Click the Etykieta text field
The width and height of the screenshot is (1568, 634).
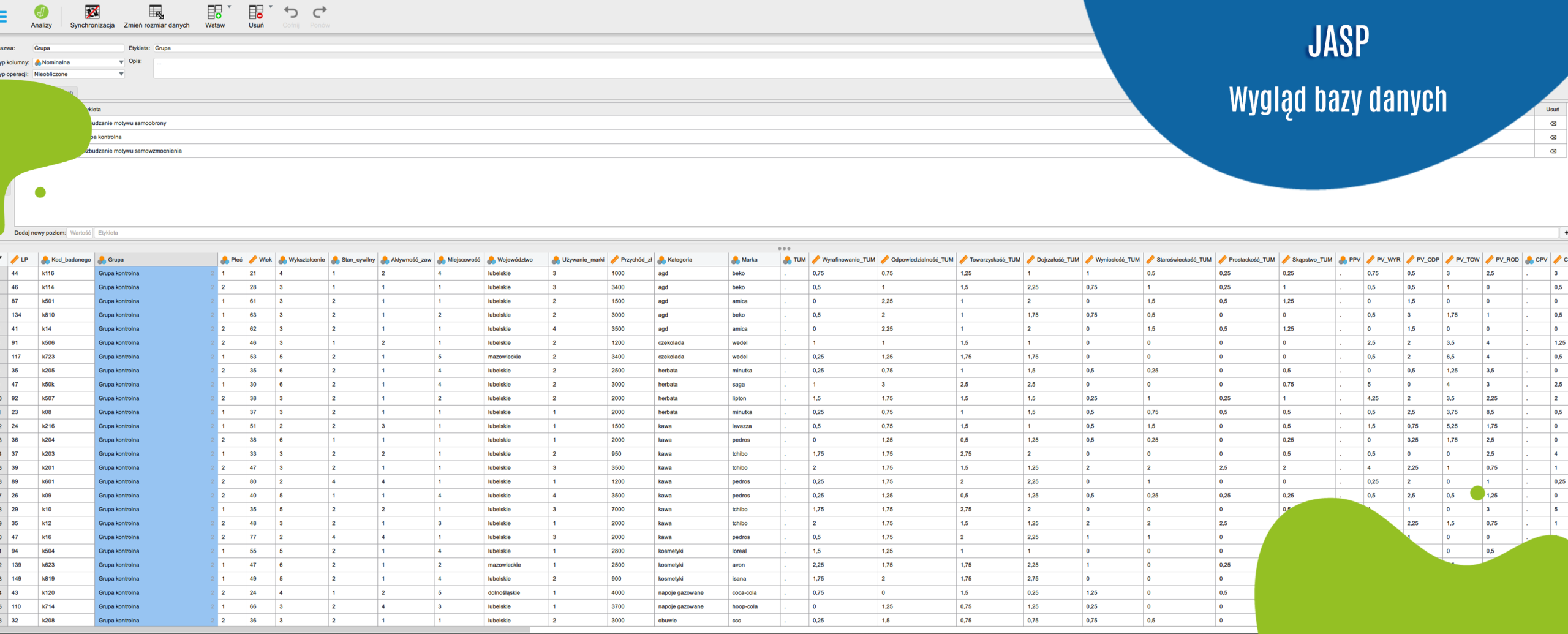click(612, 48)
